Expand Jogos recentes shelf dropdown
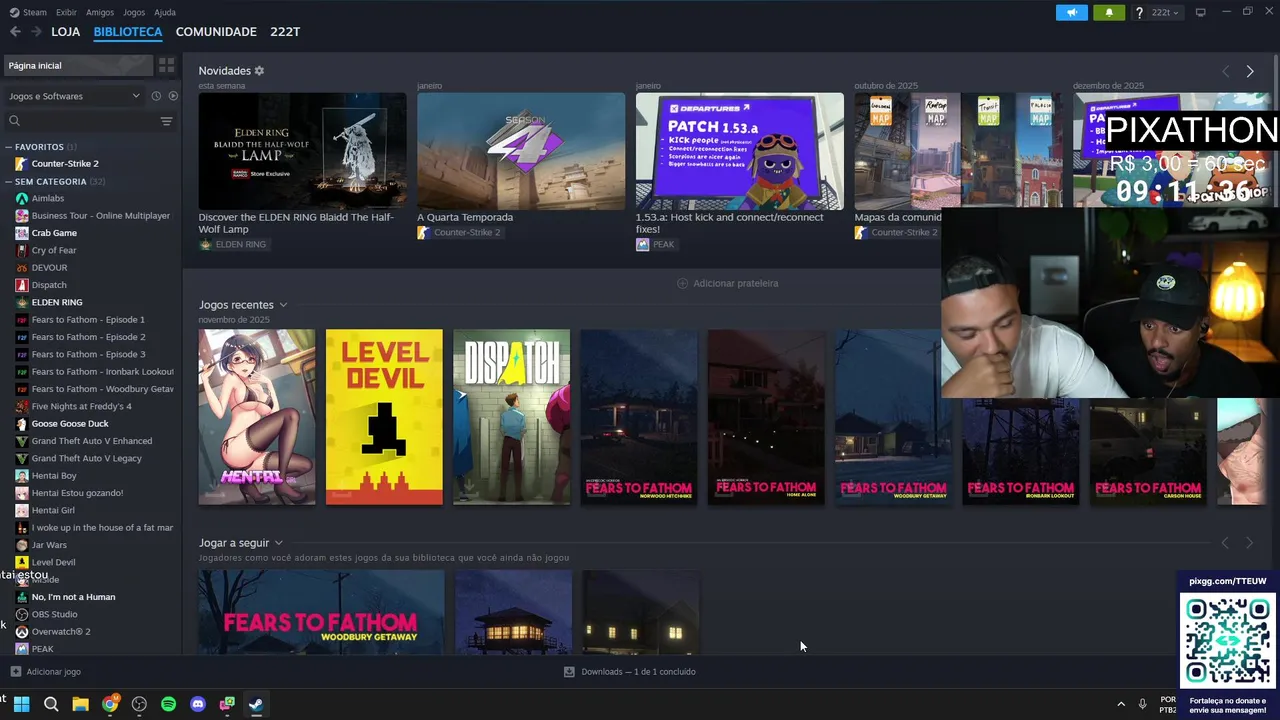1280x720 pixels. (x=283, y=305)
